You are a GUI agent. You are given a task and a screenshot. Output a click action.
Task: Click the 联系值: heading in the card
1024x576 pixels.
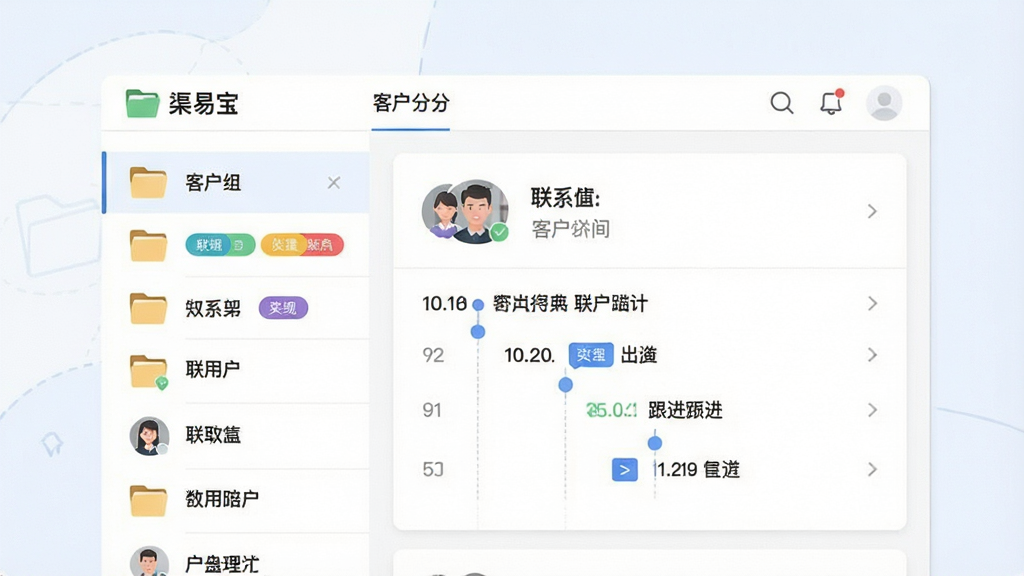(566, 197)
